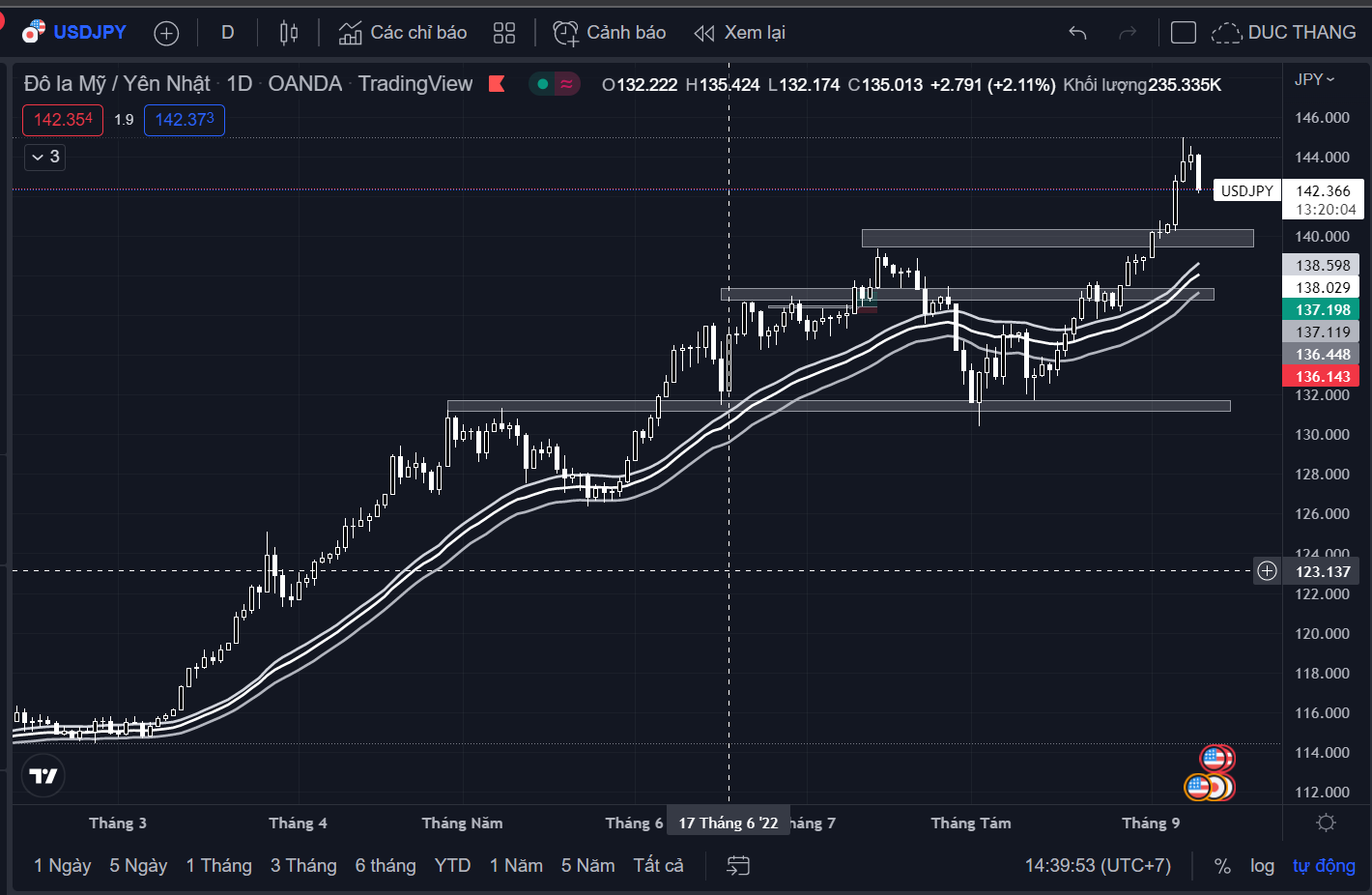The width and height of the screenshot is (1372, 895).
Task: Open the layout setup square icon
Action: (1183, 33)
